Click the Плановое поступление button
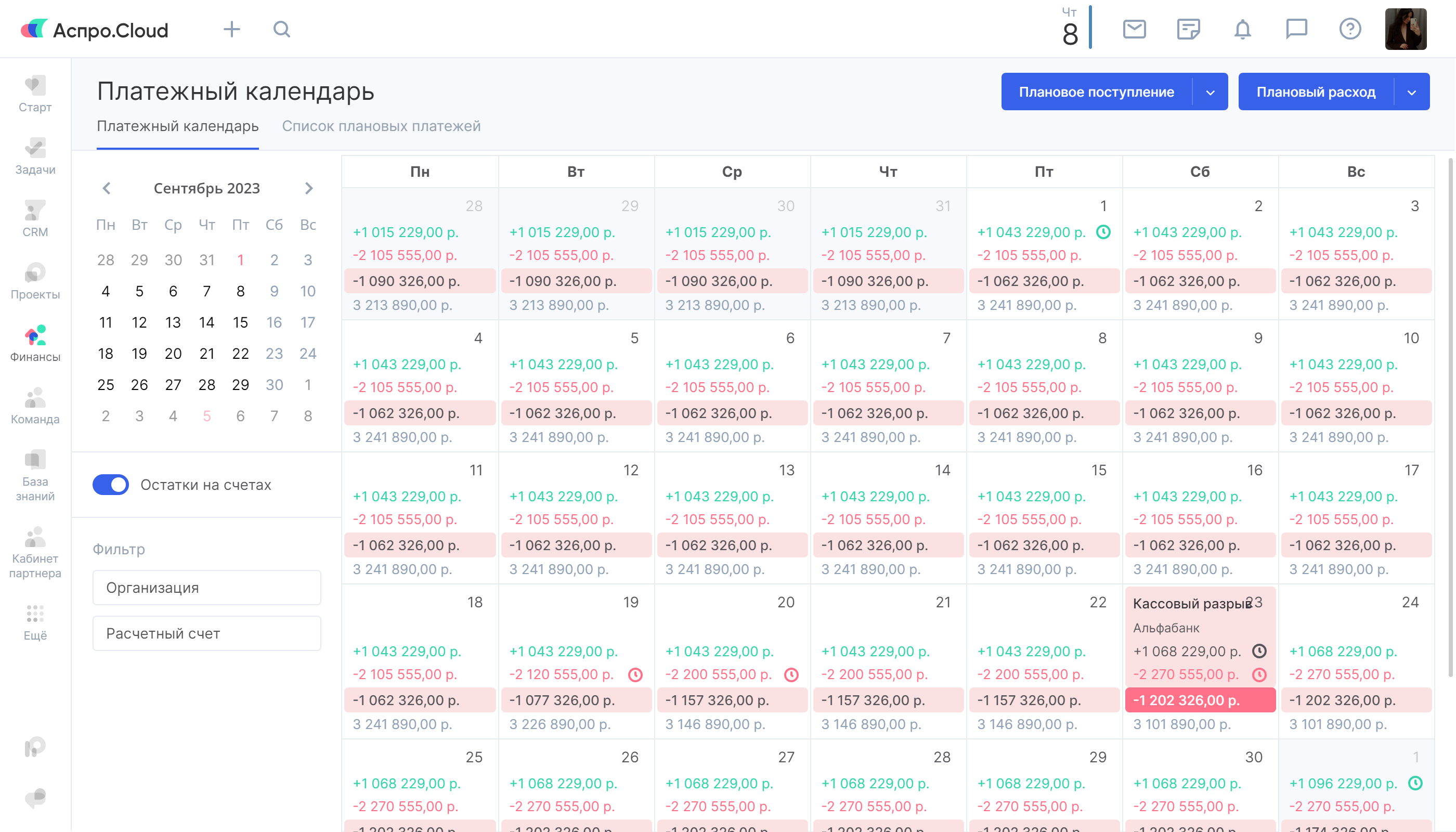This screenshot has width=1456, height=832. click(1096, 92)
